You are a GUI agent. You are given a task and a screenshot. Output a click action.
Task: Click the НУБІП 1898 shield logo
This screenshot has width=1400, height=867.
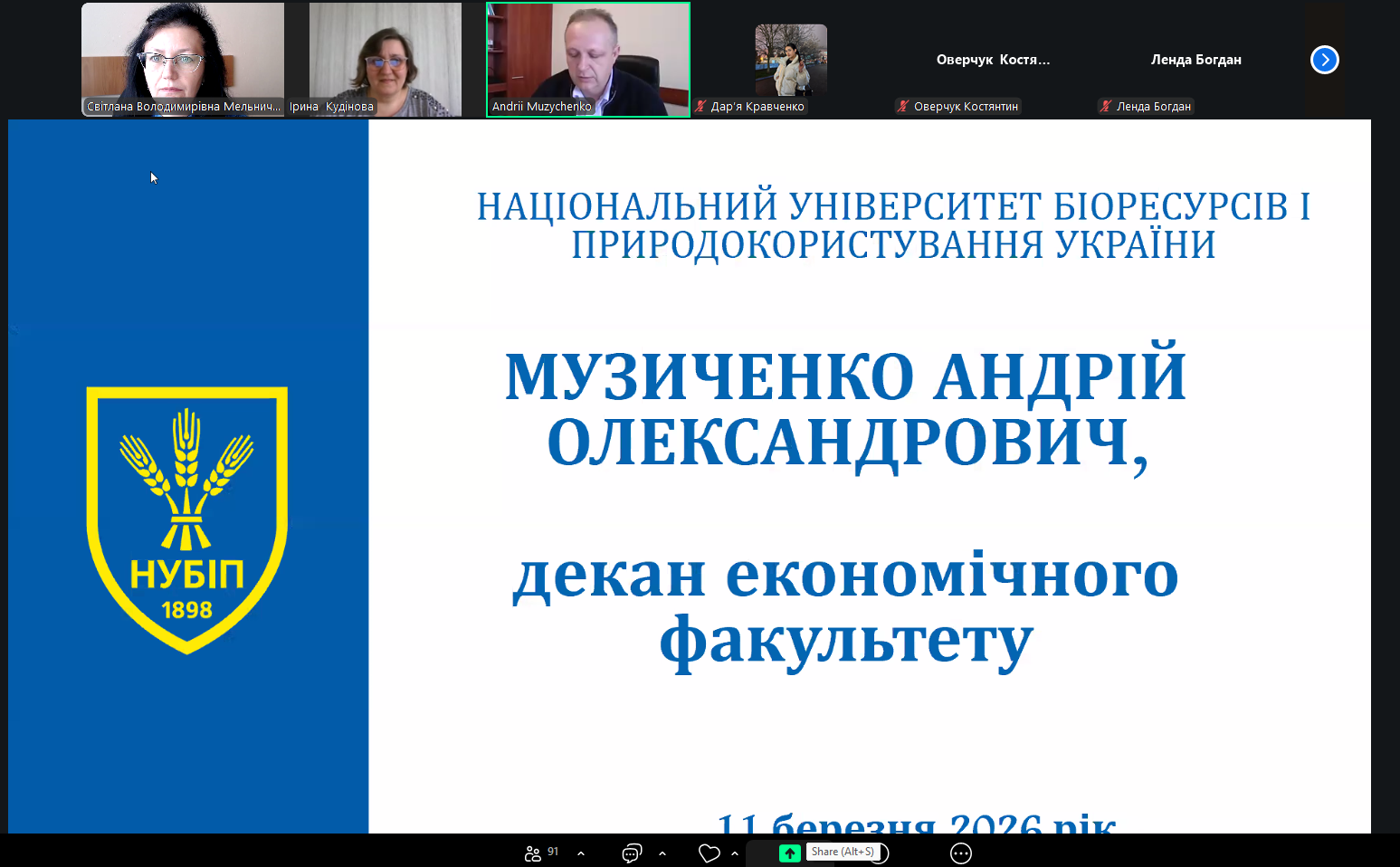coord(187,520)
